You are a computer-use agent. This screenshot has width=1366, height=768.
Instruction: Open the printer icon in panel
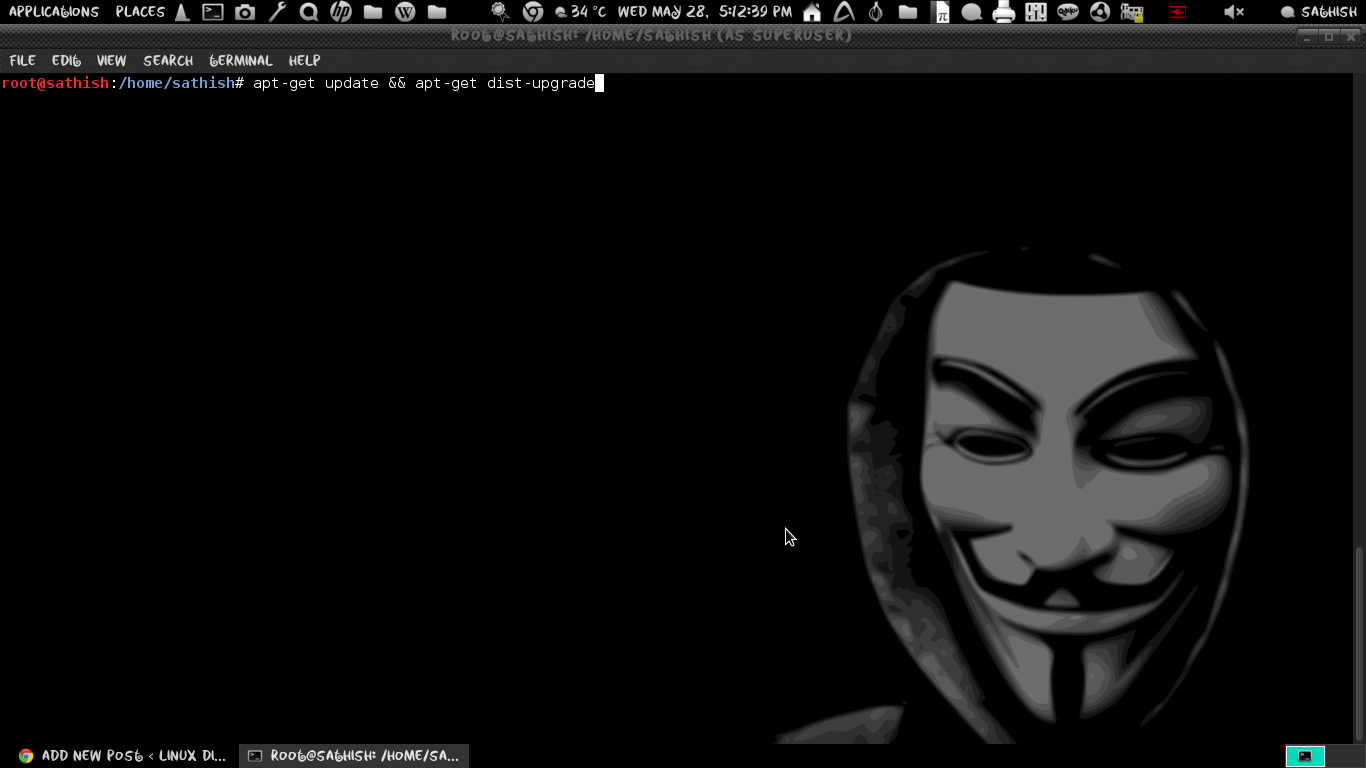tap(1004, 12)
